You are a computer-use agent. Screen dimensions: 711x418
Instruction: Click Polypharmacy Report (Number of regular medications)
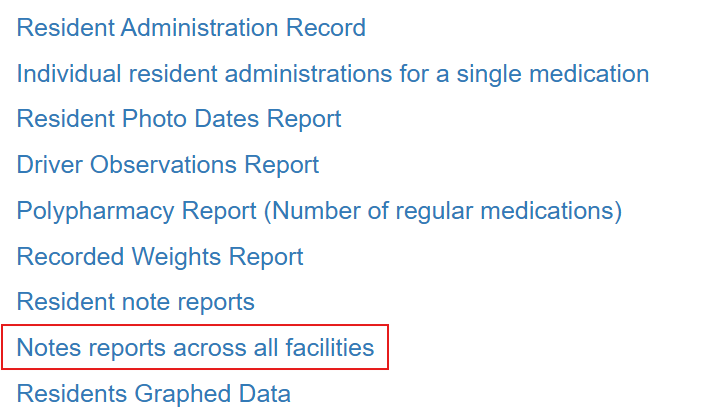pos(319,211)
